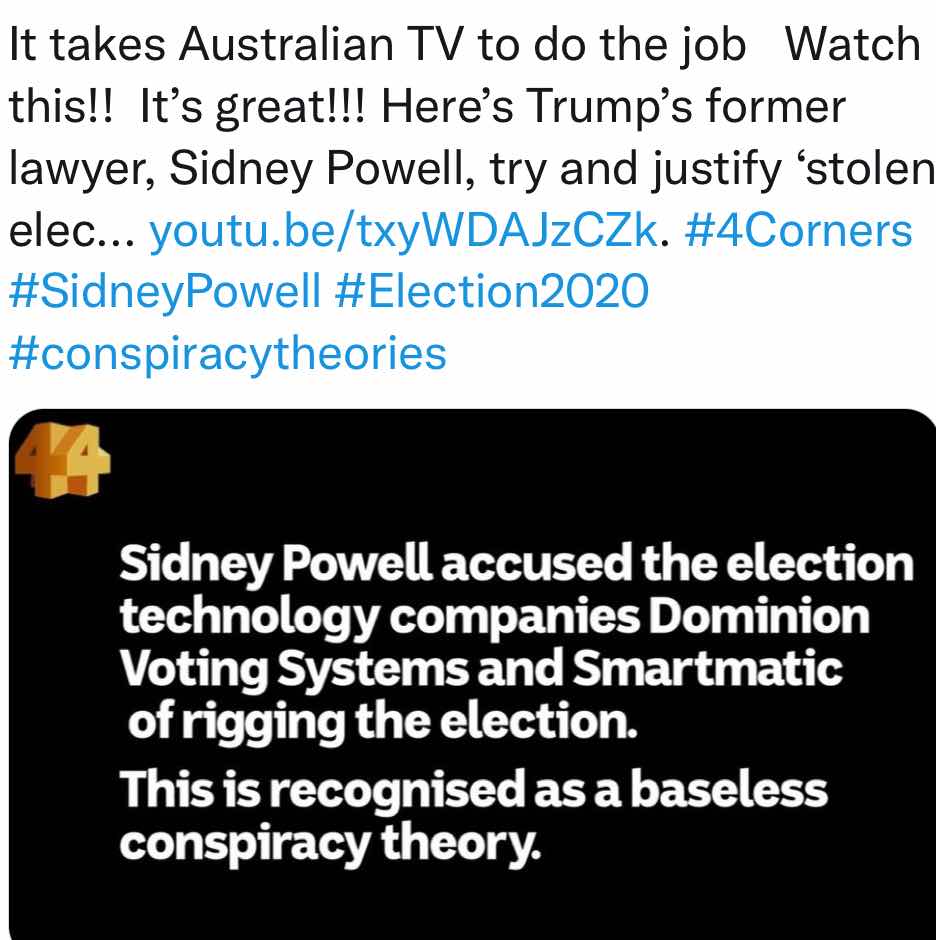Open the black video preview card

[x=472, y=674]
